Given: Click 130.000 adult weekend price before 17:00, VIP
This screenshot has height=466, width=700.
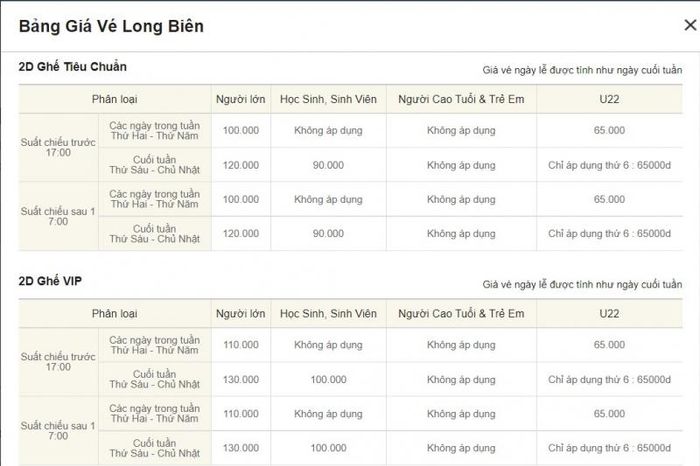Looking at the screenshot, I should point(240,380).
